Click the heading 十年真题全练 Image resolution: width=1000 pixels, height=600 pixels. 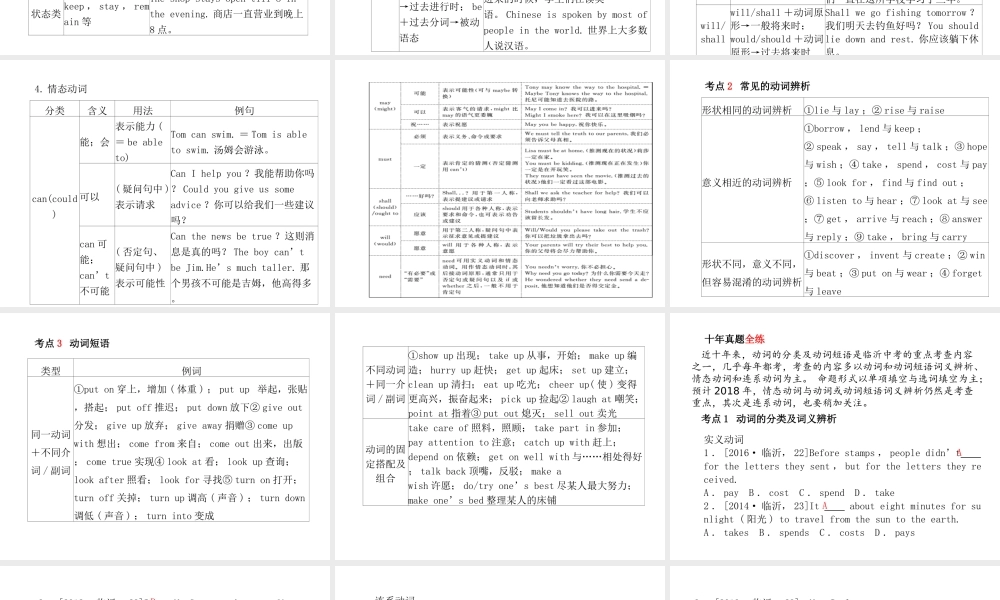(734, 339)
